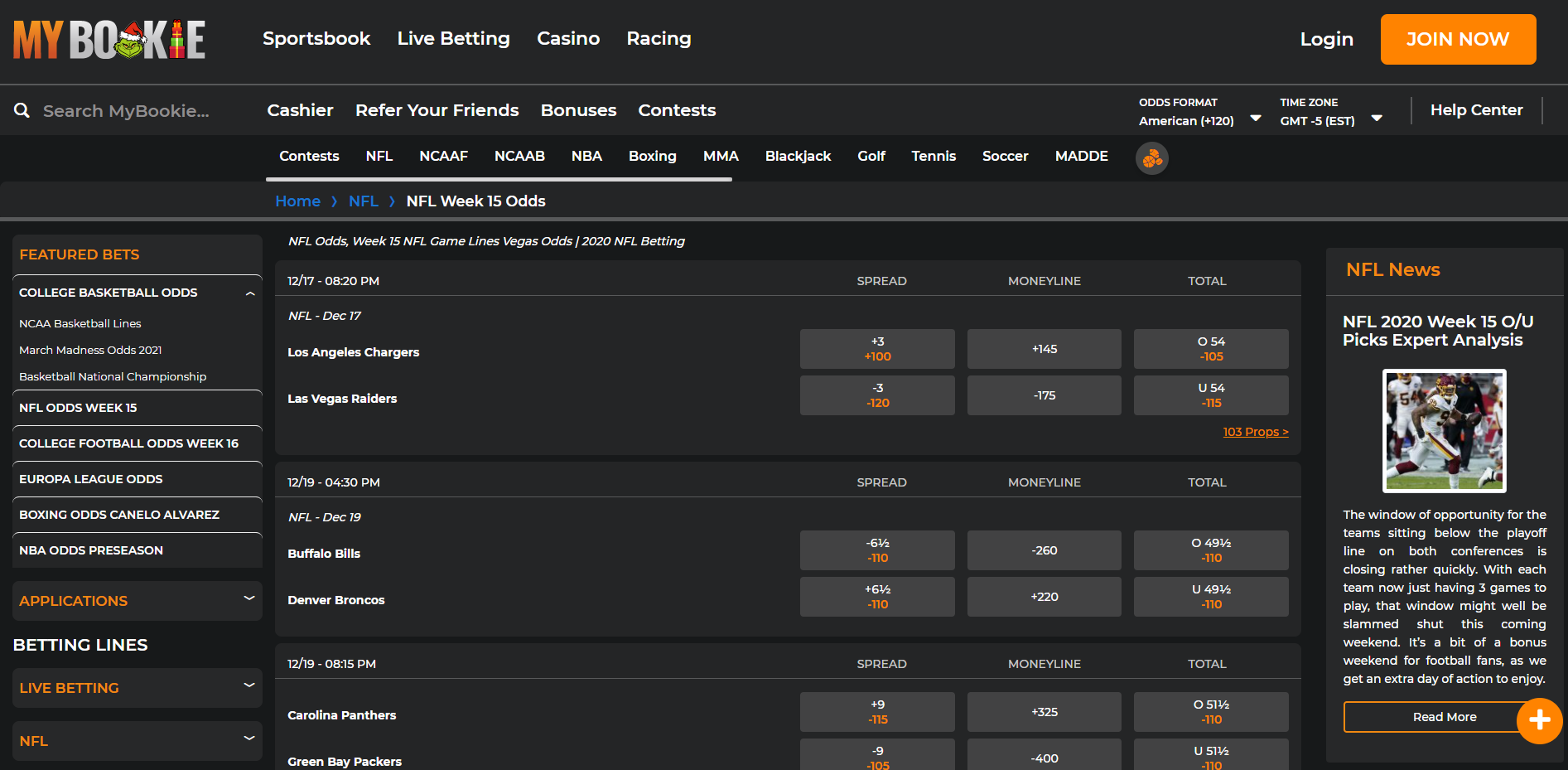This screenshot has width=1568, height=770.
Task: Click the Home breadcrumb link
Action: pos(297,201)
